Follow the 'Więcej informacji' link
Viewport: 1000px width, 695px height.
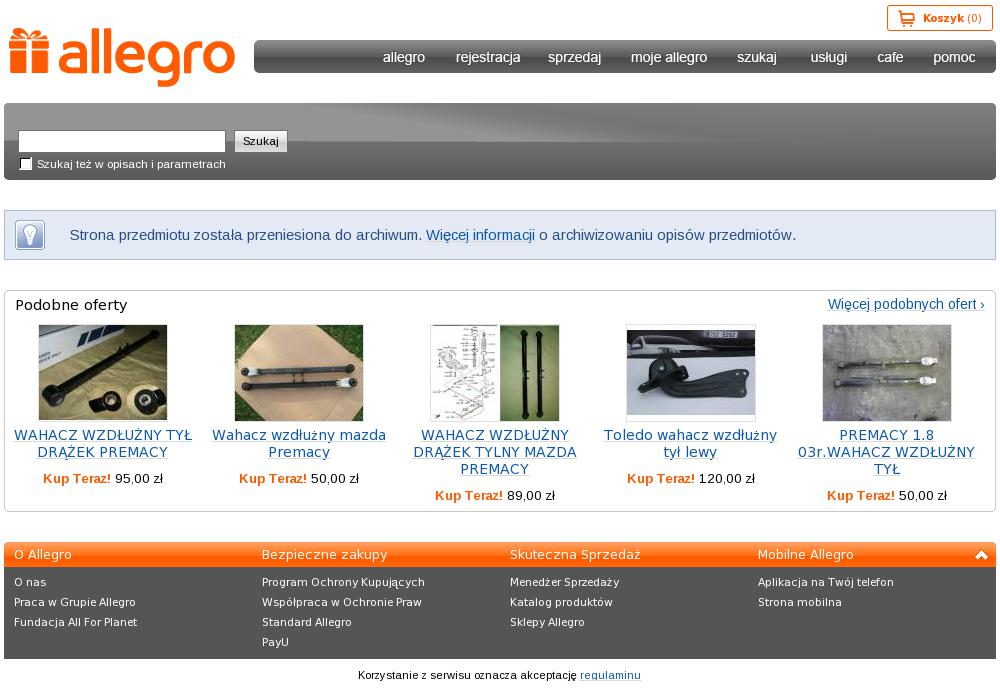(480, 235)
